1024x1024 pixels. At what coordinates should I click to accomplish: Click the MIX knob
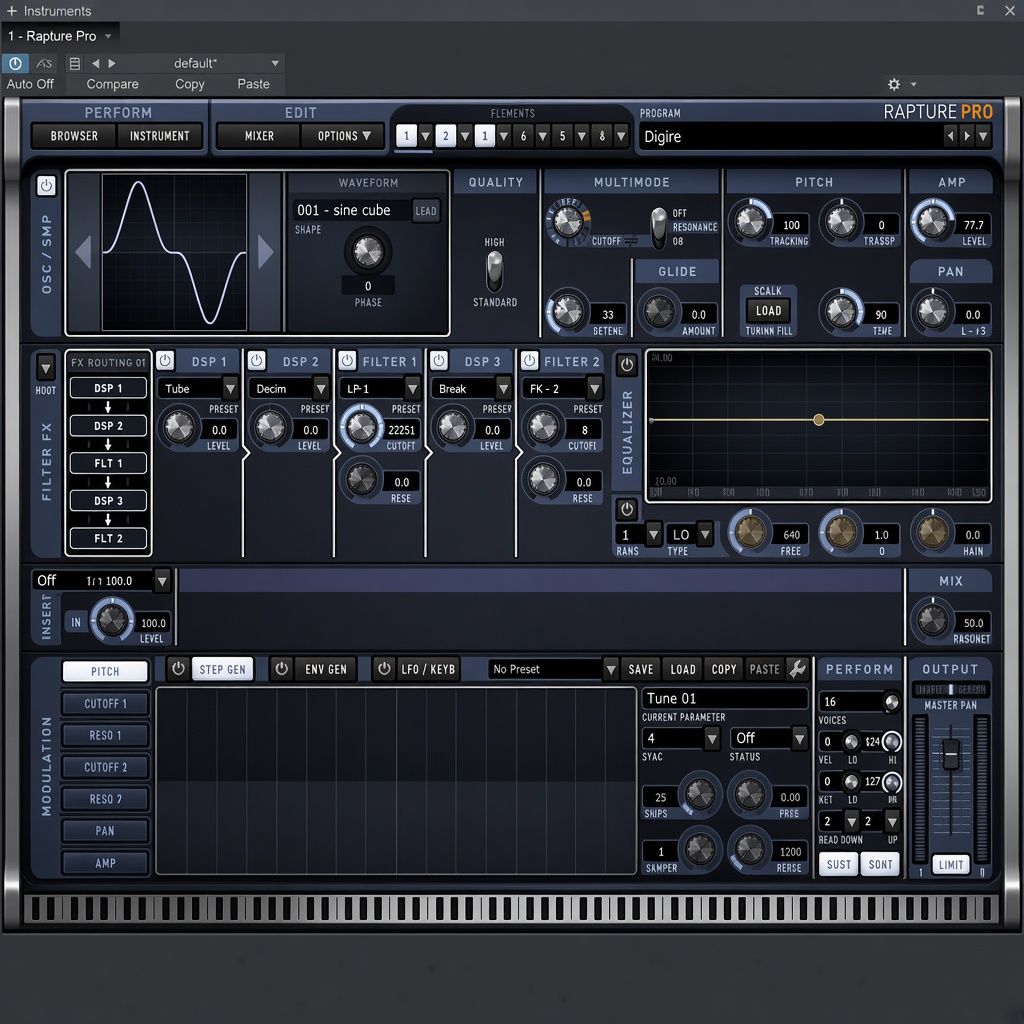[932, 619]
